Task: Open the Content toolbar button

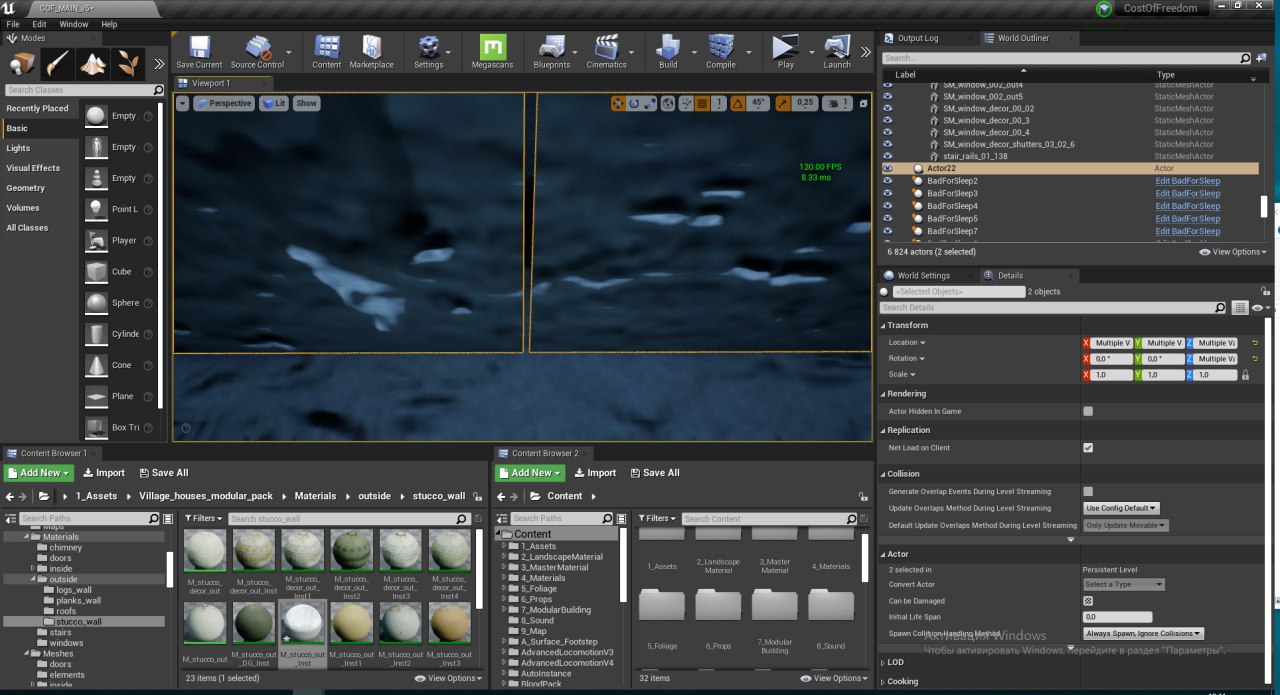Action: tap(326, 51)
